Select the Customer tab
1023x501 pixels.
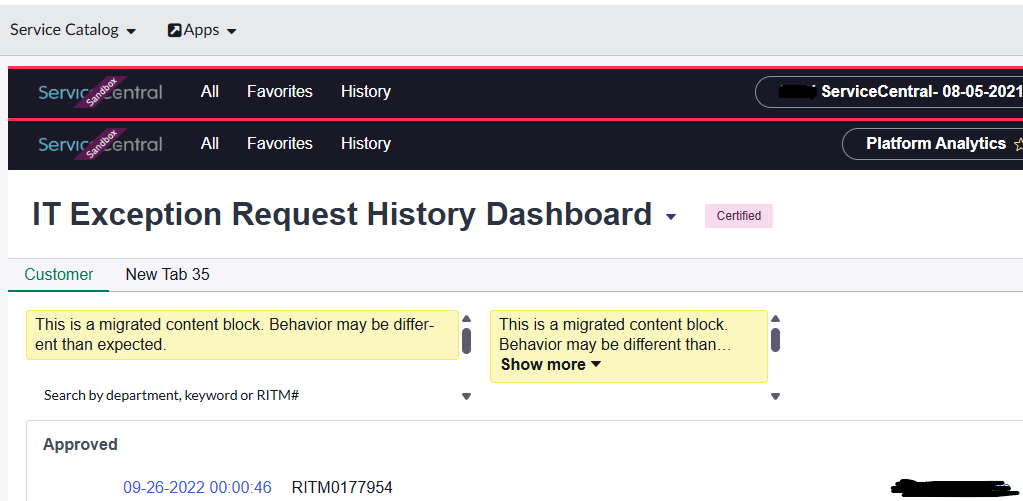click(x=59, y=274)
